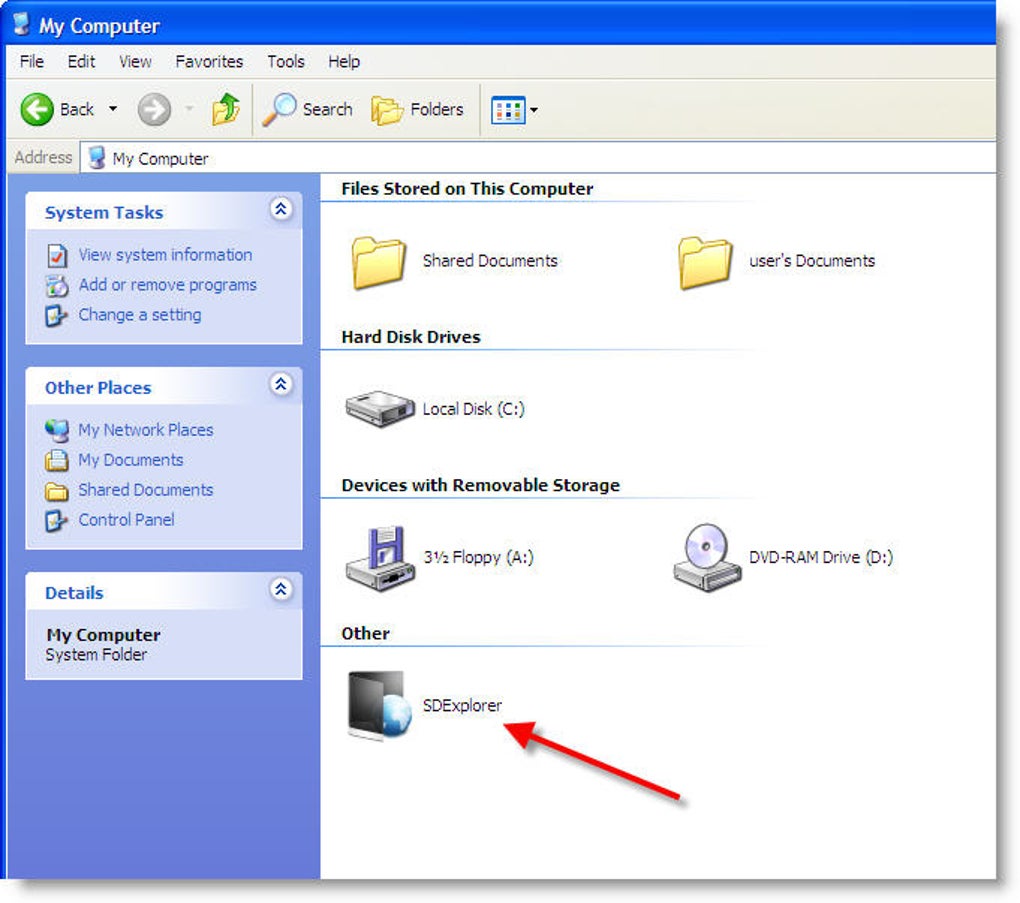Viewport: 1020px width, 903px height.
Task: Click the sidebar Shared Documents folder icon
Action: pyautogui.click(x=57, y=491)
